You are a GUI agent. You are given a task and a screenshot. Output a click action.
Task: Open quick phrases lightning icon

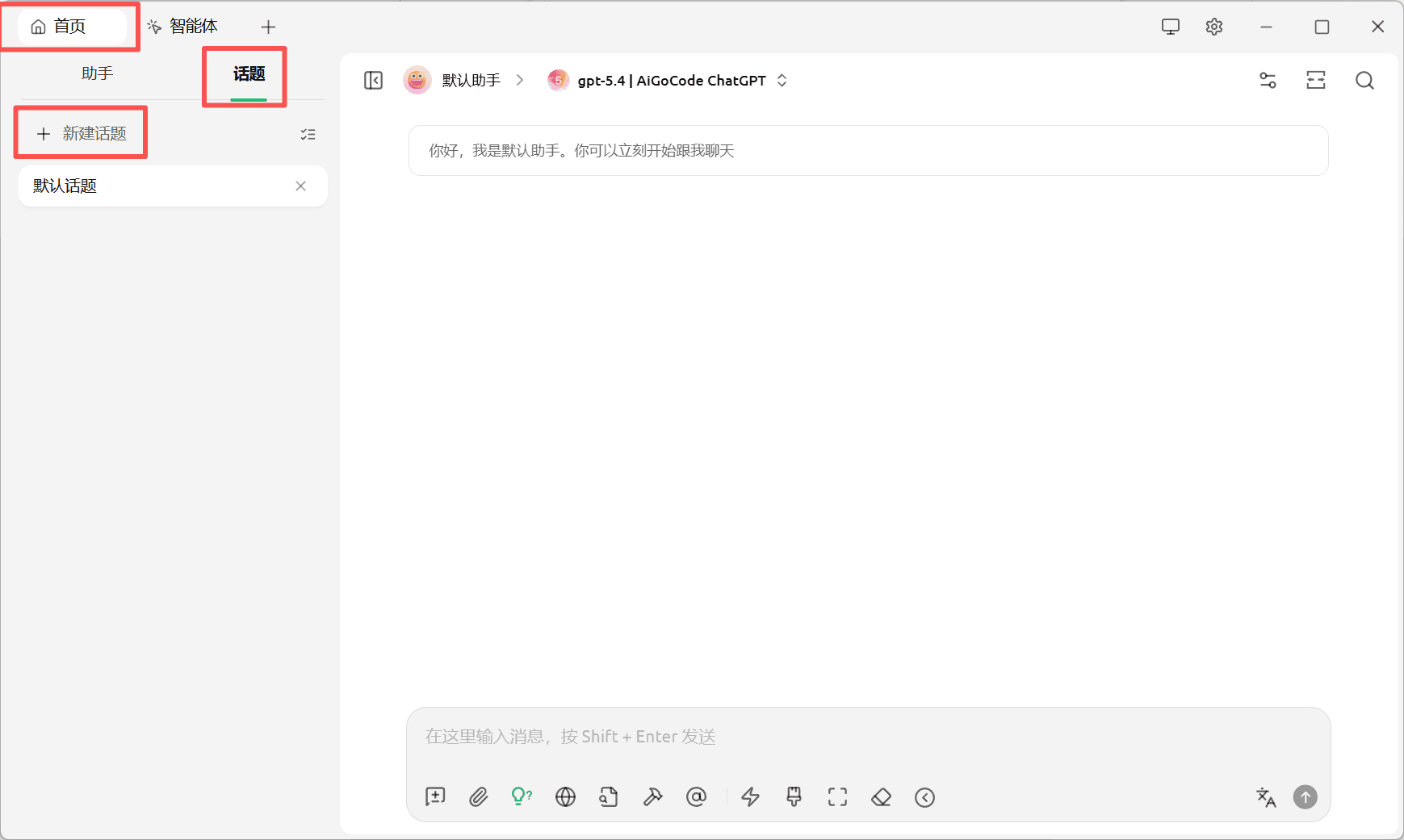click(751, 797)
